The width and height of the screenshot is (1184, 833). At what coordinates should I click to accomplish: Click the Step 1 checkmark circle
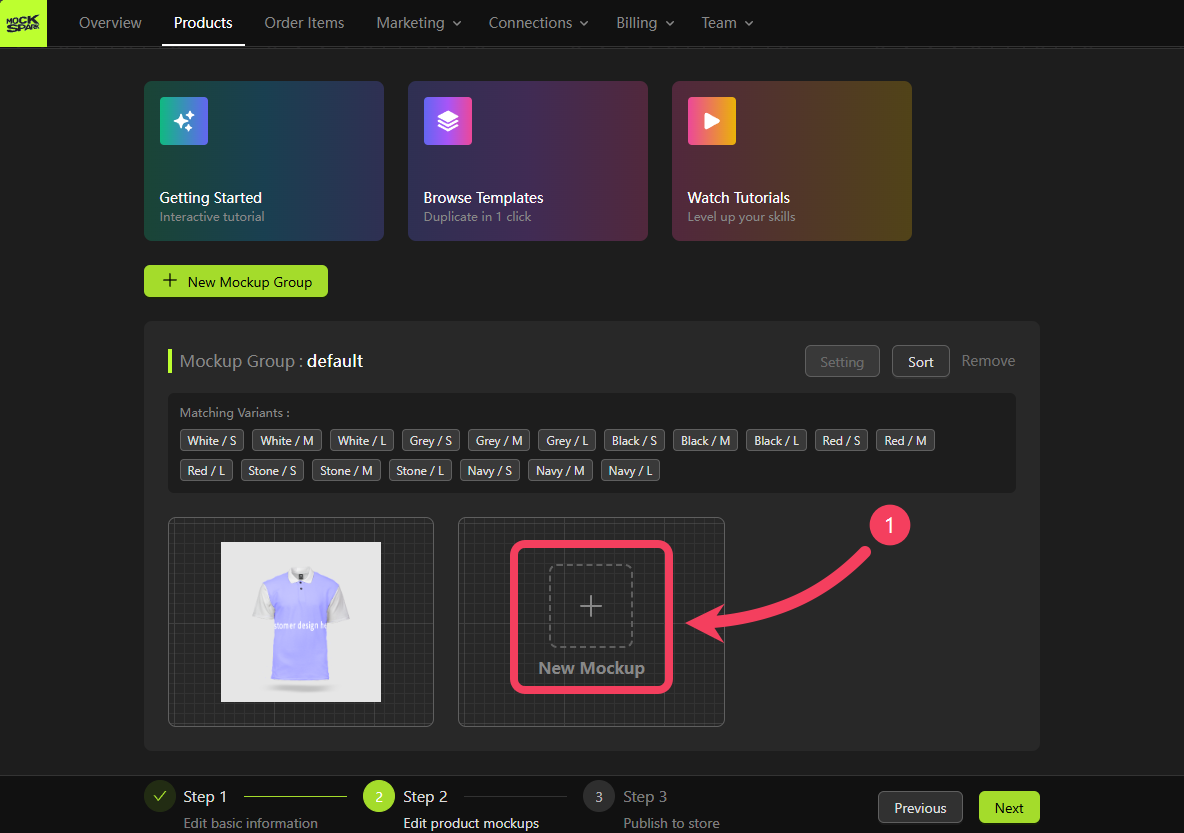160,796
